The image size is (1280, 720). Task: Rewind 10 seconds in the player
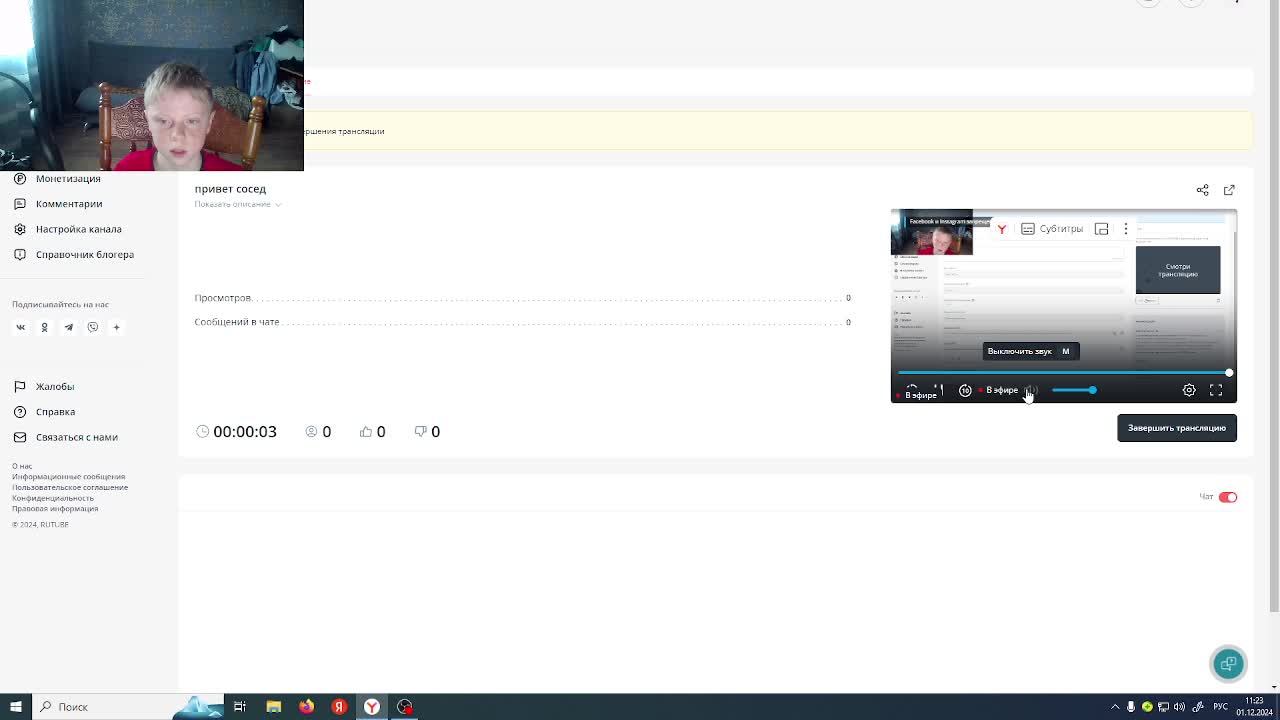(965, 390)
